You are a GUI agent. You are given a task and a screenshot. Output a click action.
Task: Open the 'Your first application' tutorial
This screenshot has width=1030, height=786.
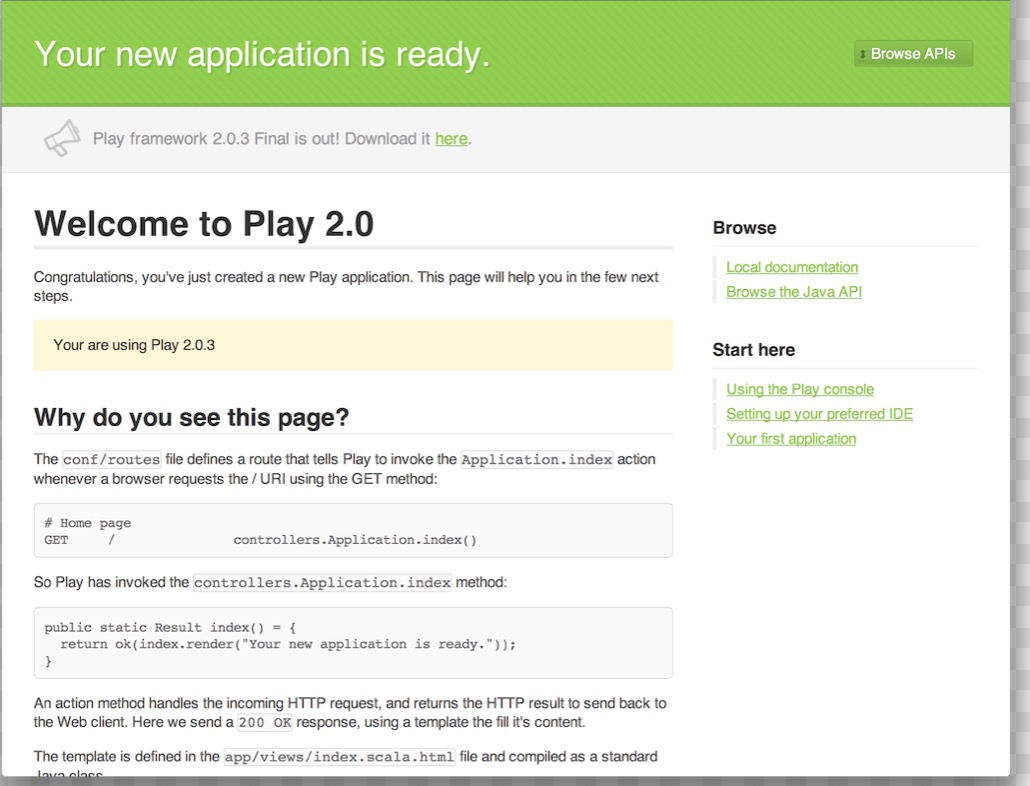click(790, 438)
